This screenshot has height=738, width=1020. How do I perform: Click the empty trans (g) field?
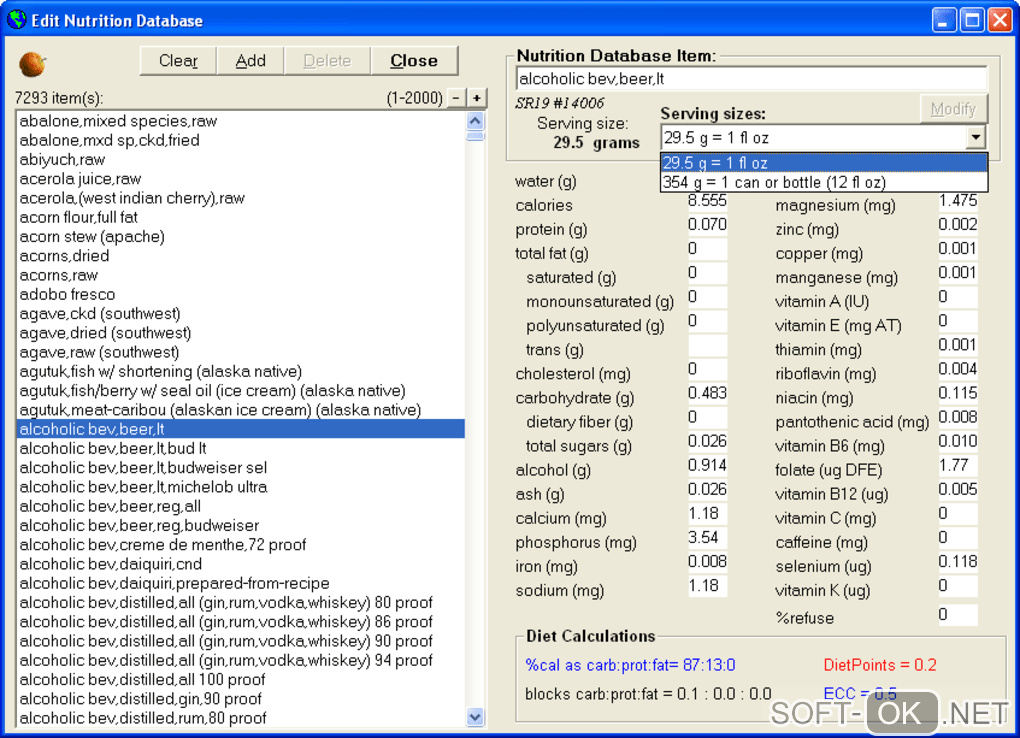[707, 346]
